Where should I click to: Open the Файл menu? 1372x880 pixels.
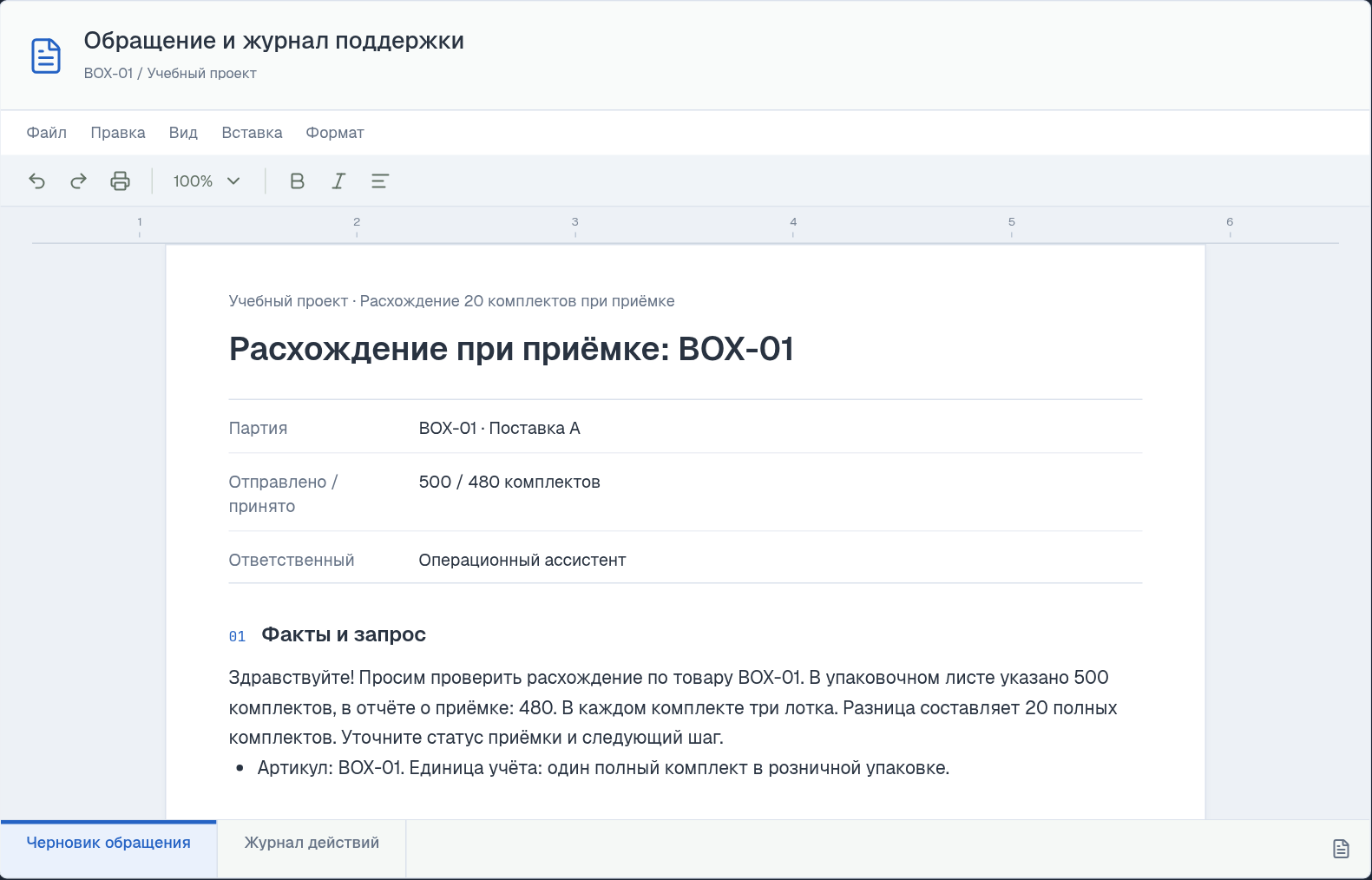(x=47, y=133)
